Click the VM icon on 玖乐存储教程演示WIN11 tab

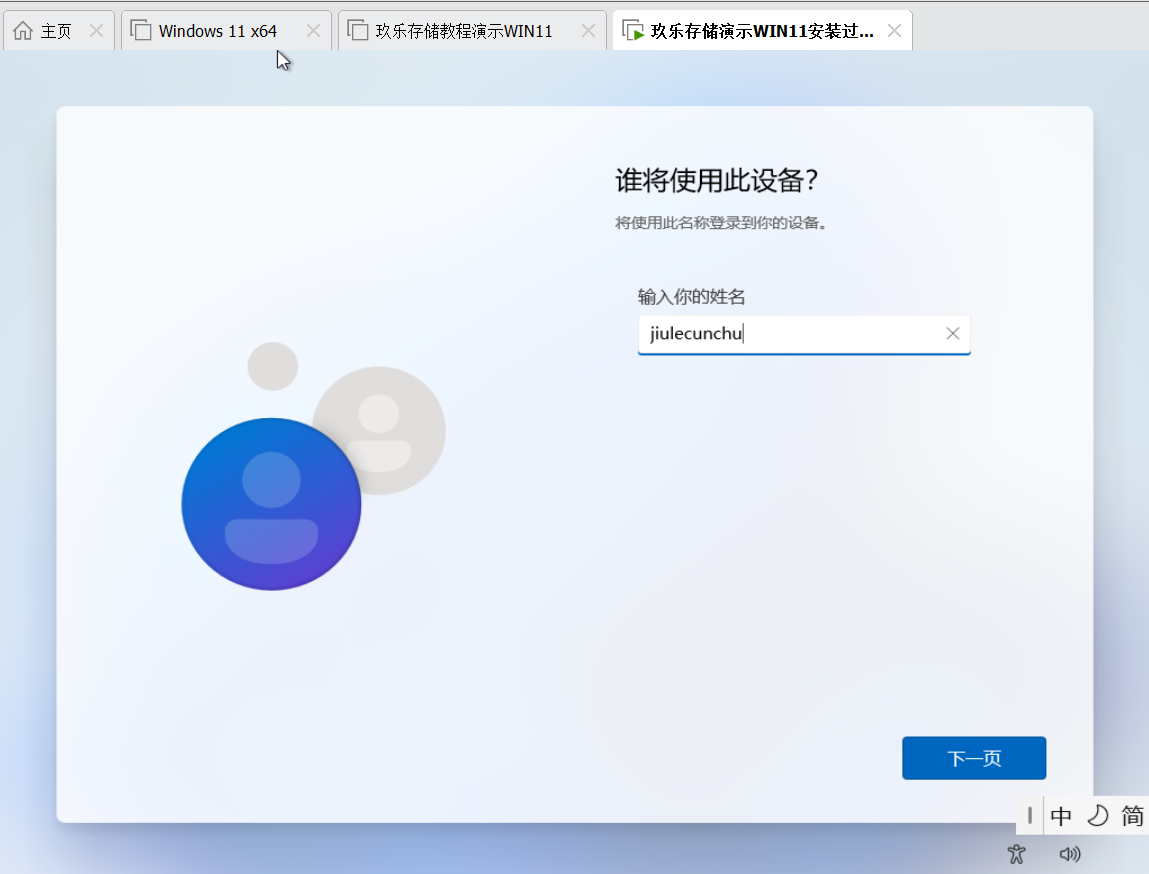point(358,30)
